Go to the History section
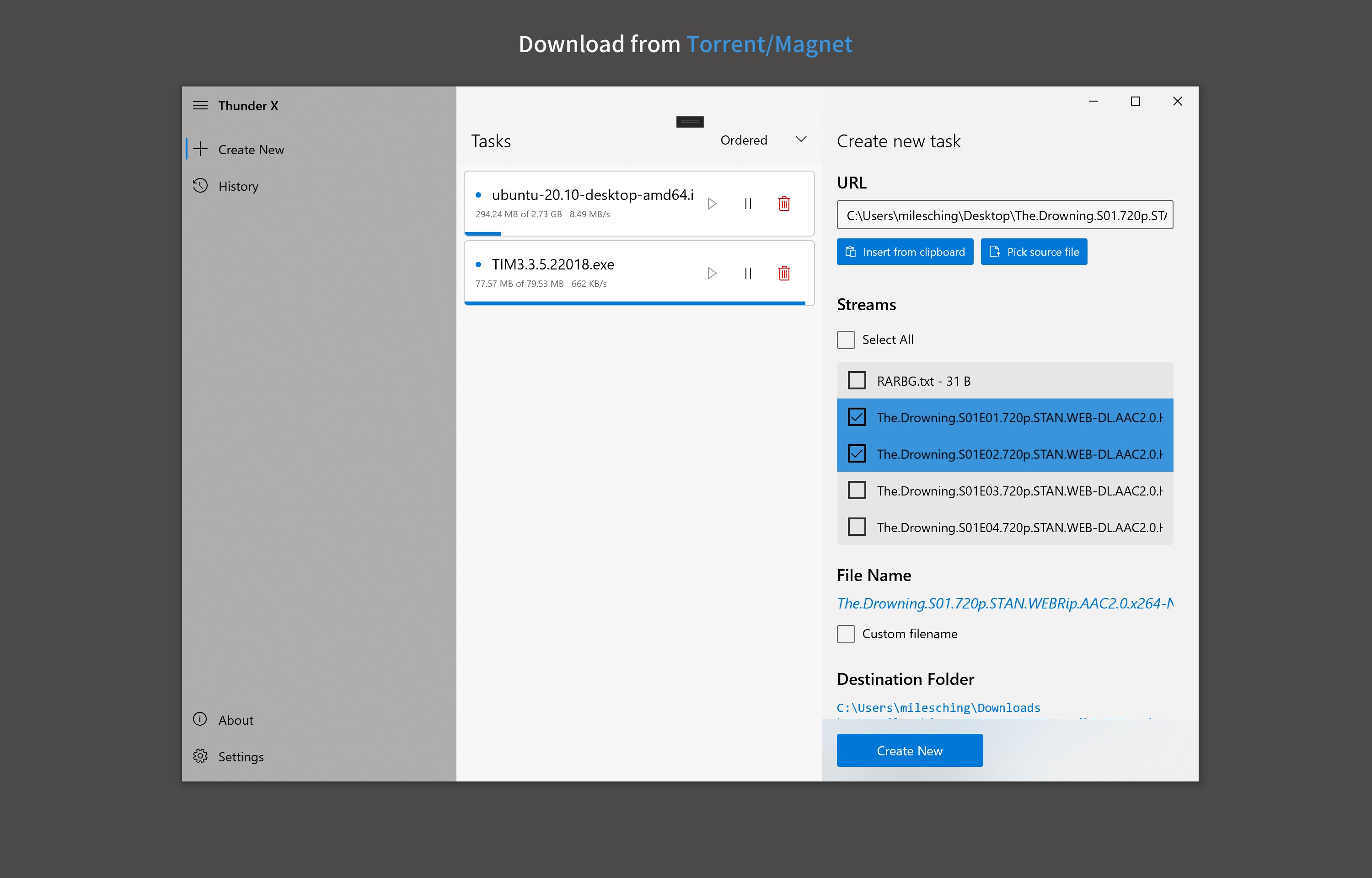Image resolution: width=1372 pixels, height=878 pixels. coord(238,186)
